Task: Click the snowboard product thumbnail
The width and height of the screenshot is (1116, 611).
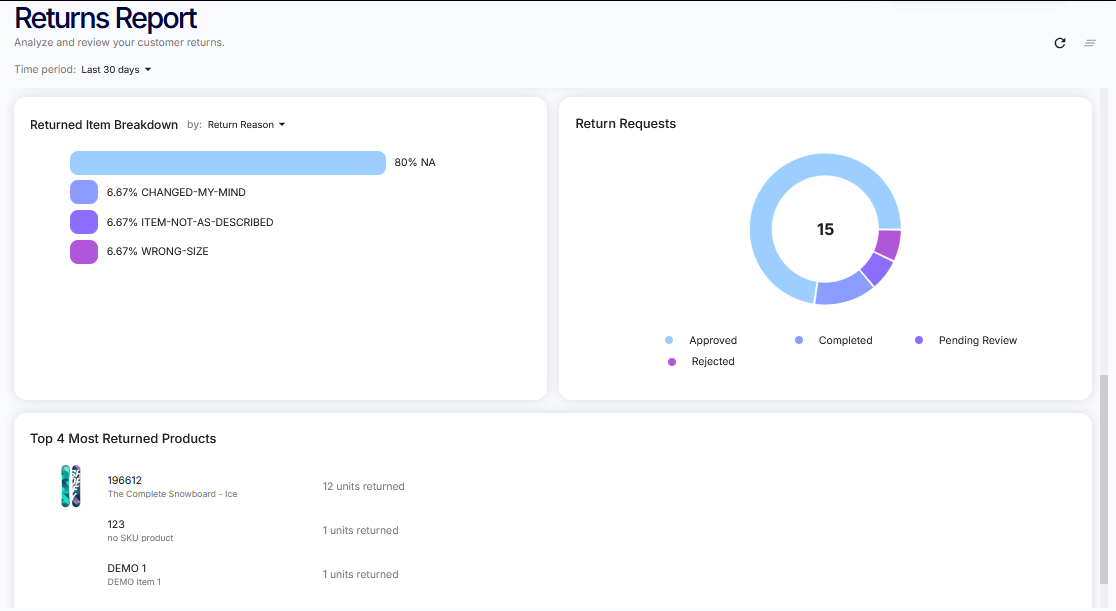Action: click(x=70, y=486)
